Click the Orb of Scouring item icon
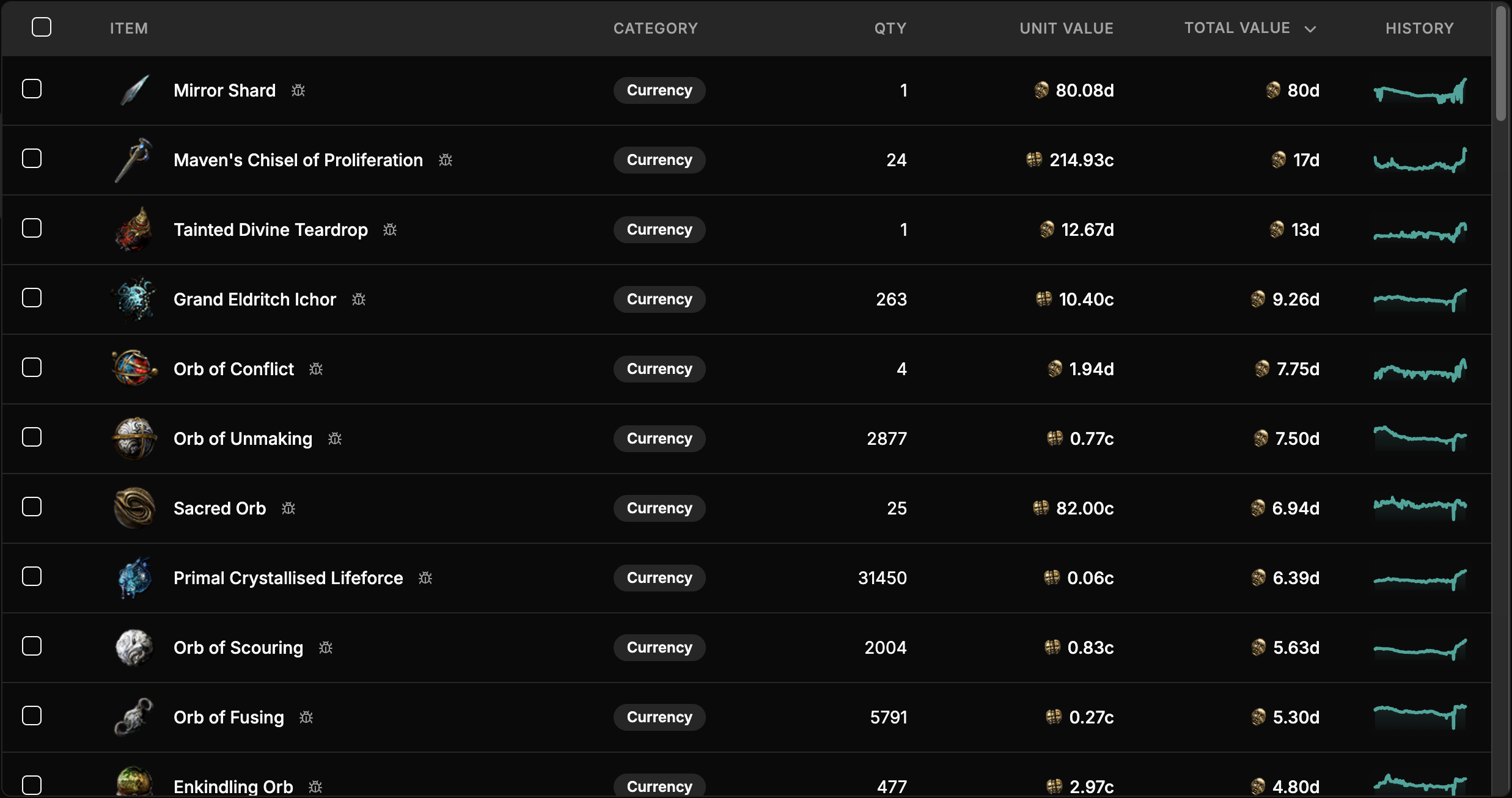 134,647
